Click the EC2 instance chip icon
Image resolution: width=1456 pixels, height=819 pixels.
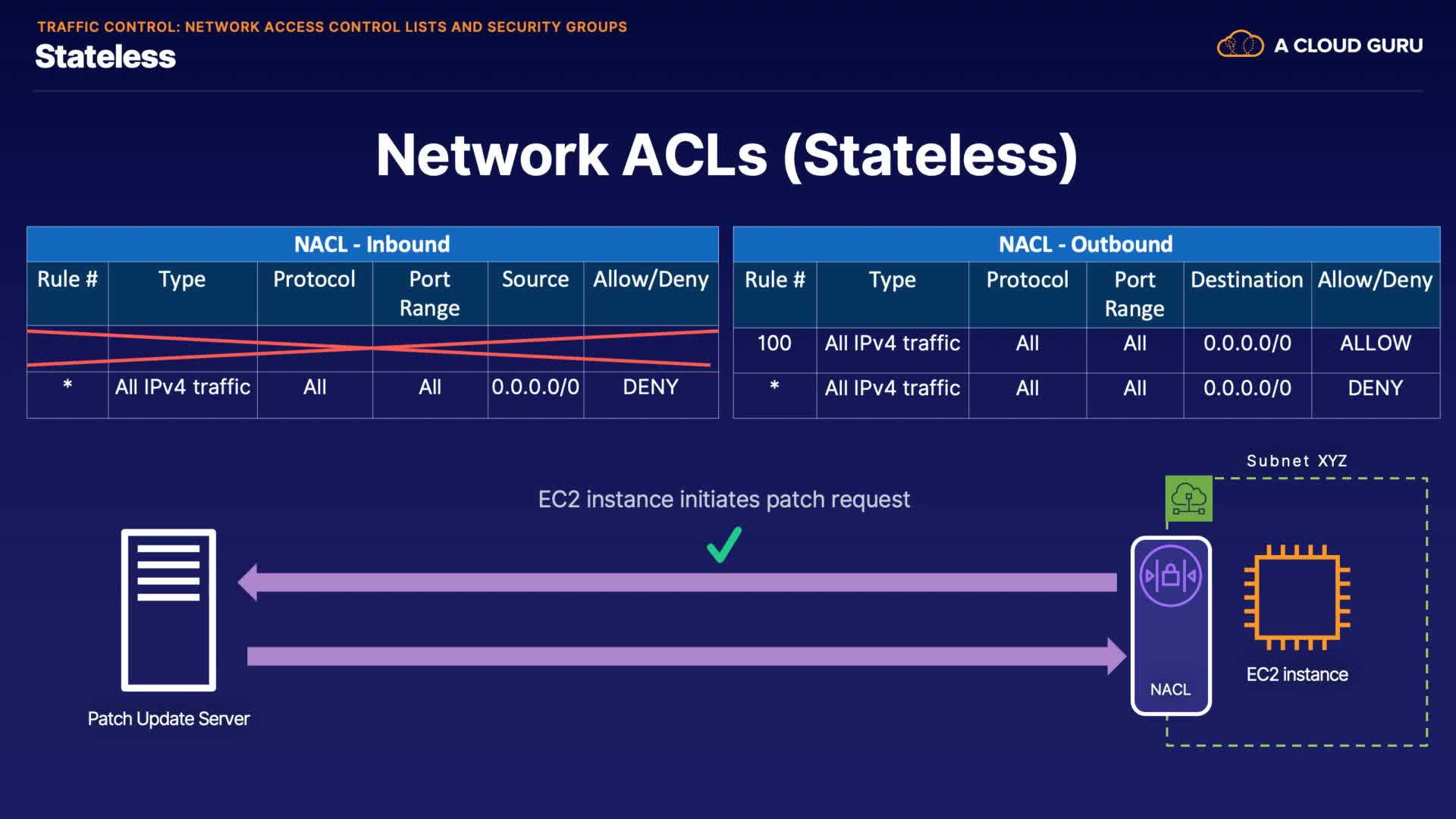pos(1297,598)
